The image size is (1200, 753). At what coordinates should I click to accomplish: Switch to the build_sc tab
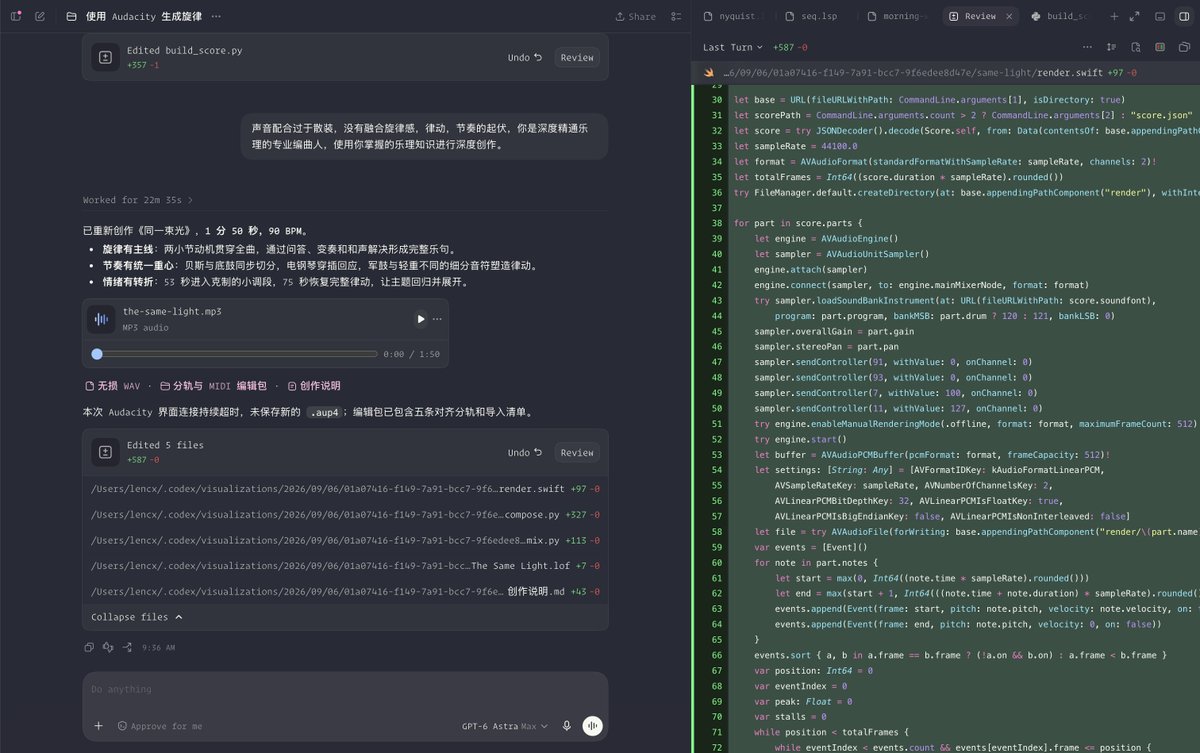pyautogui.click(x=1062, y=16)
